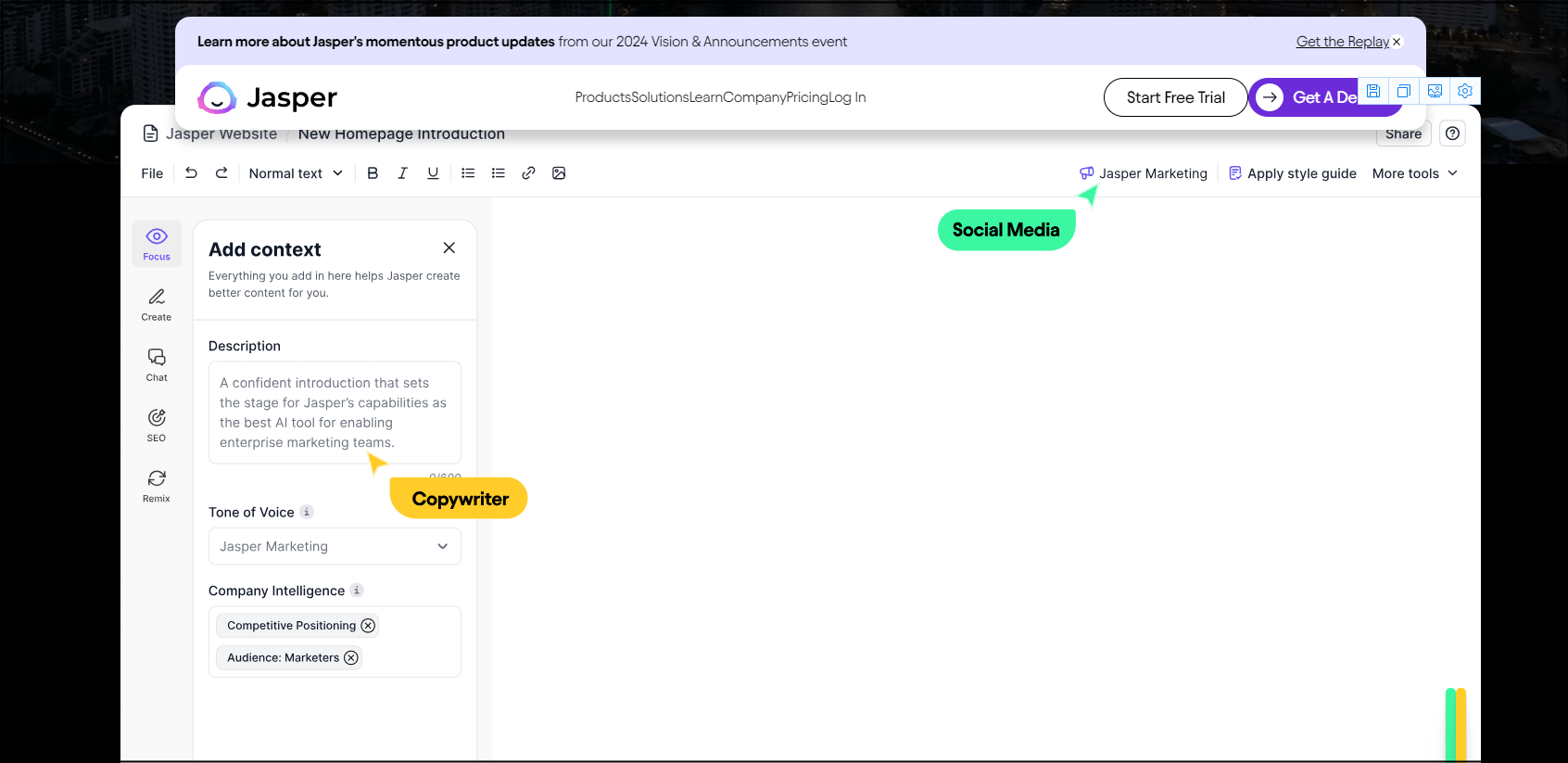The height and width of the screenshot is (763, 1568).
Task: Click the Add context heading
Action: pyautogui.click(x=265, y=249)
